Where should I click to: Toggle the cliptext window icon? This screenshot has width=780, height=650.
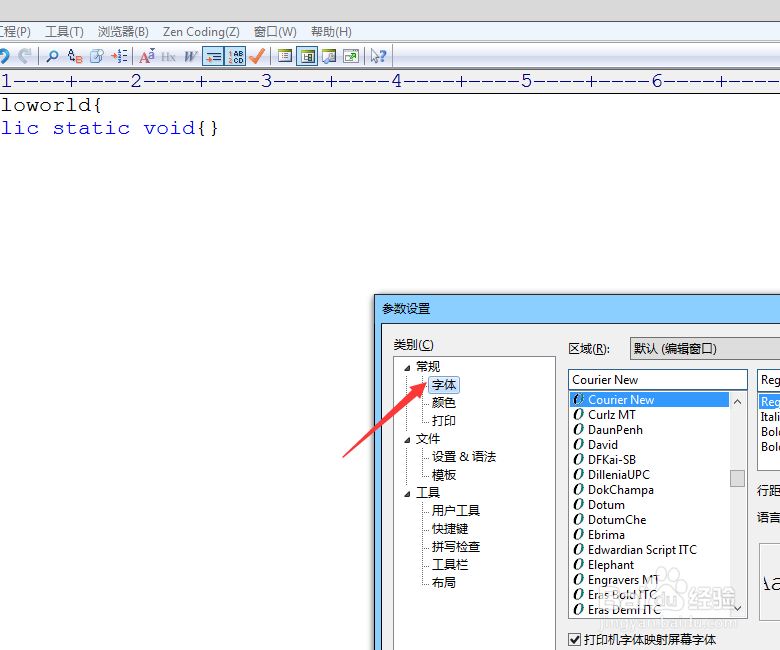pyautogui.click(x=285, y=56)
